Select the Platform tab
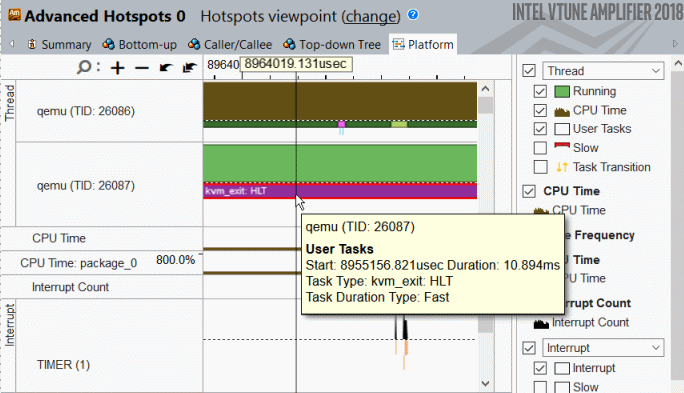This screenshot has width=684, height=393. (423, 44)
